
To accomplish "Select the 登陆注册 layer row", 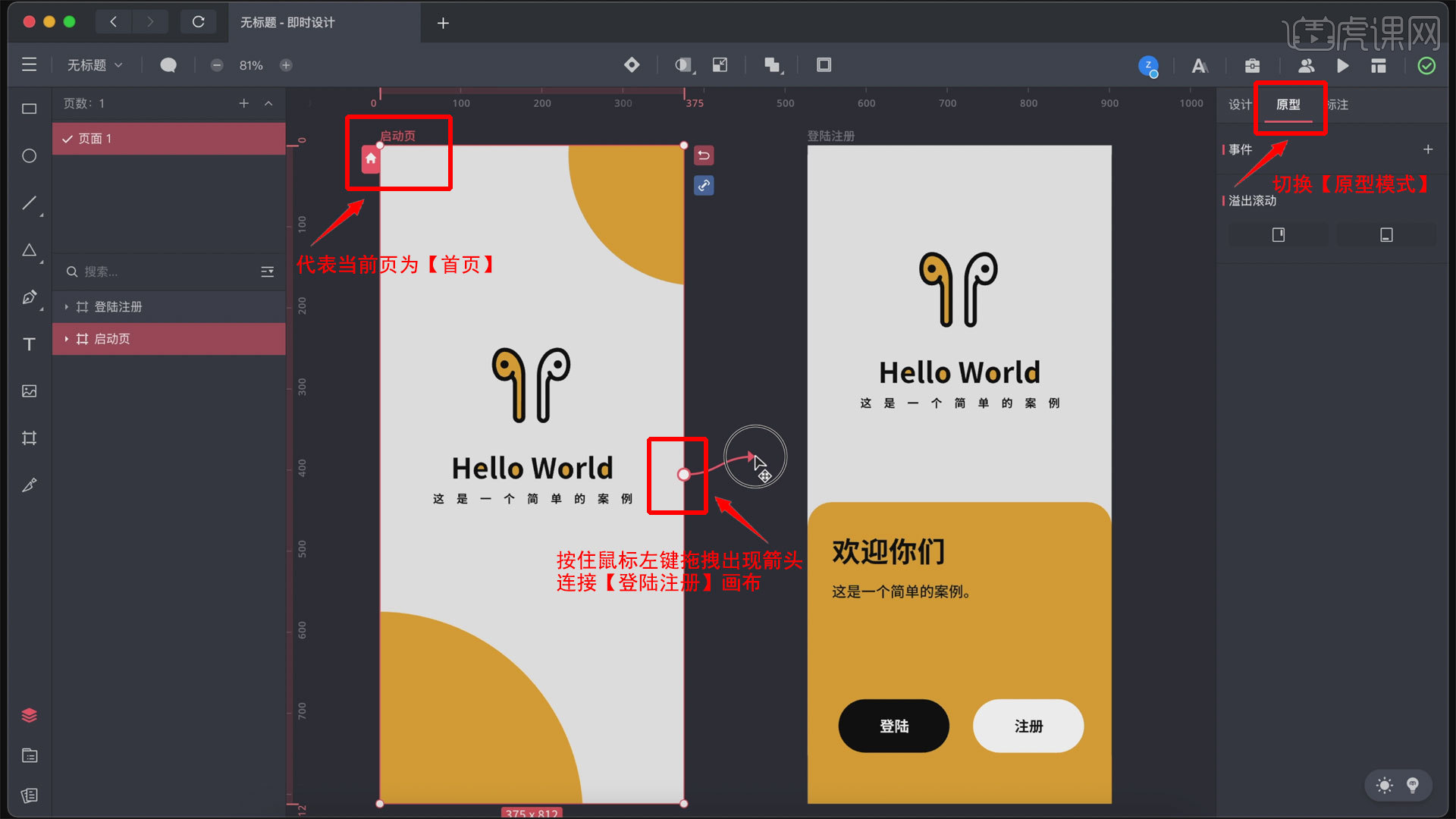I will (168, 307).
